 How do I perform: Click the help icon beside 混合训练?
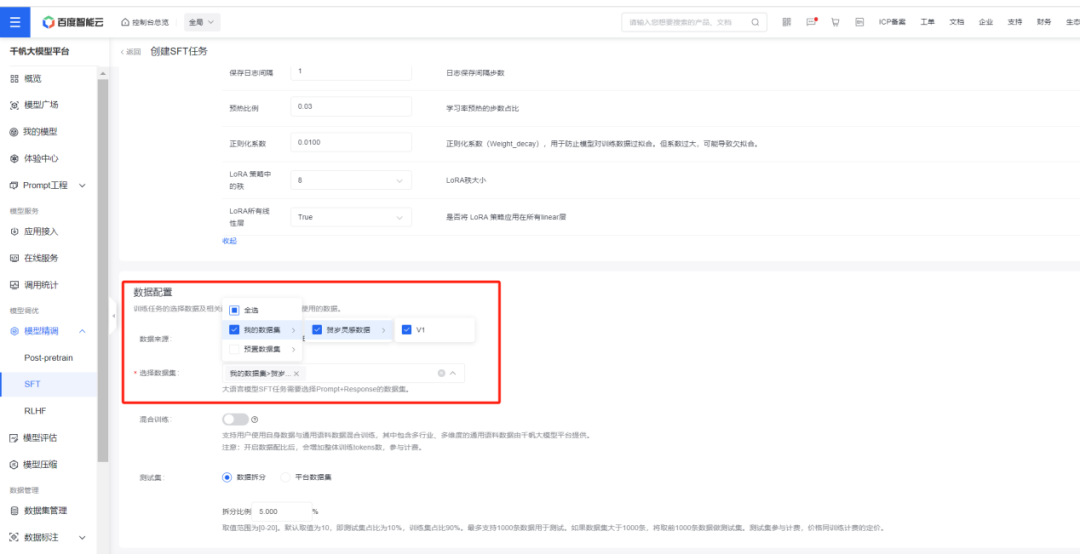pyautogui.click(x=254, y=420)
